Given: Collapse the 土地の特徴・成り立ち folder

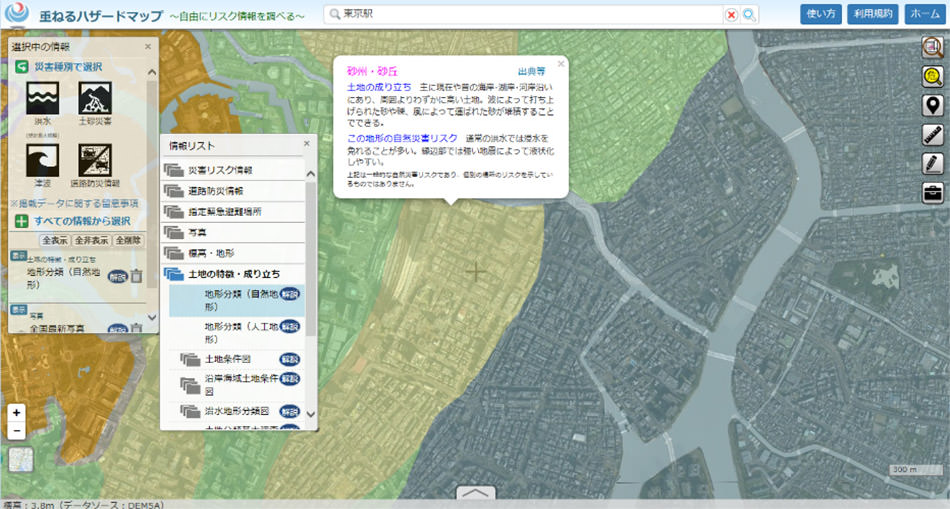Looking at the screenshot, I should [233, 273].
